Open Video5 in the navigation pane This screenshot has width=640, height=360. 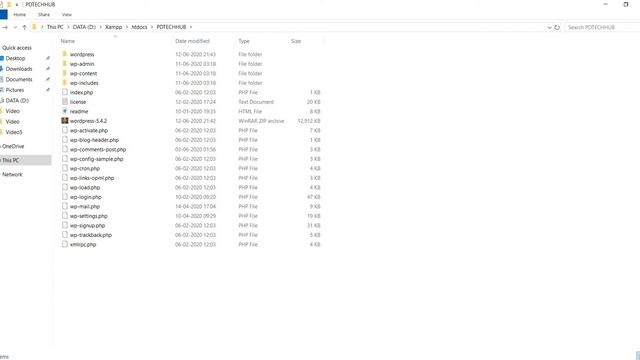click(x=14, y=132)
